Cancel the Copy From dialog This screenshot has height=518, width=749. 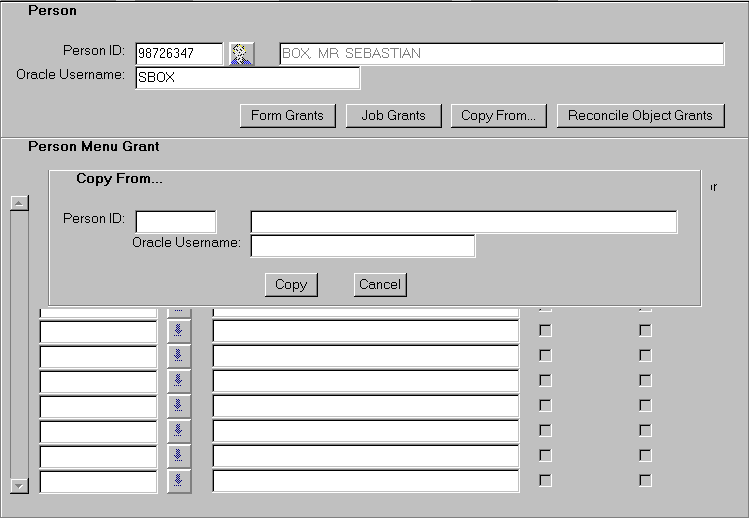point(380,285)
